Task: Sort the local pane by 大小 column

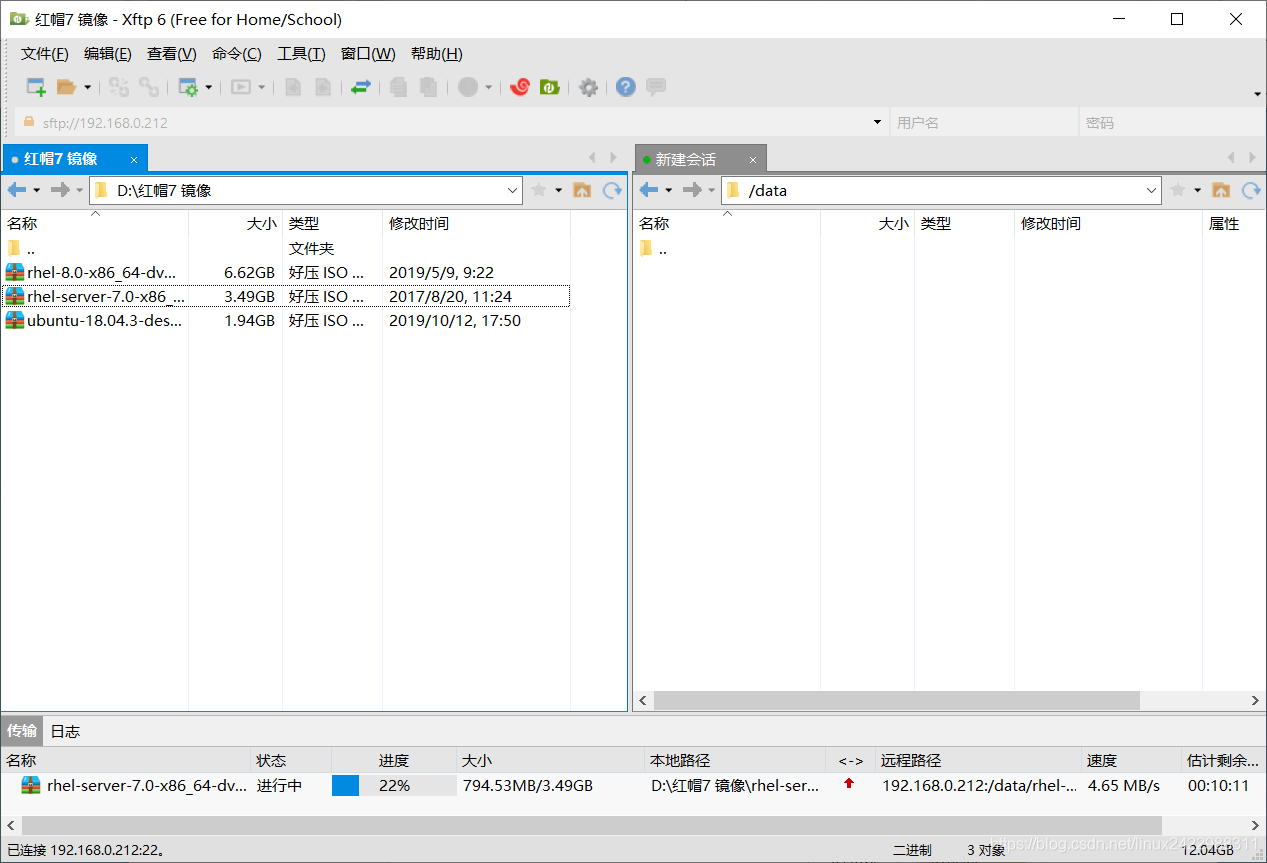Action: 235,224
